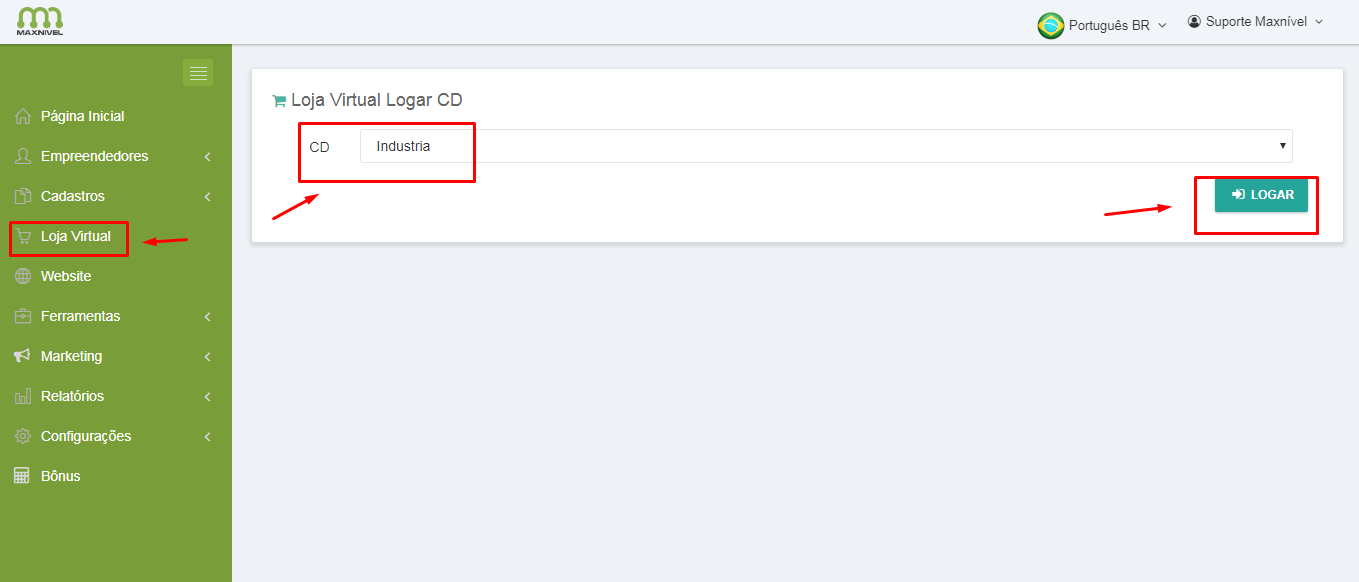1359x582 pixels.
Task: Click the Ferramentas briefcase icon
Action: click(x=23, y=317)
